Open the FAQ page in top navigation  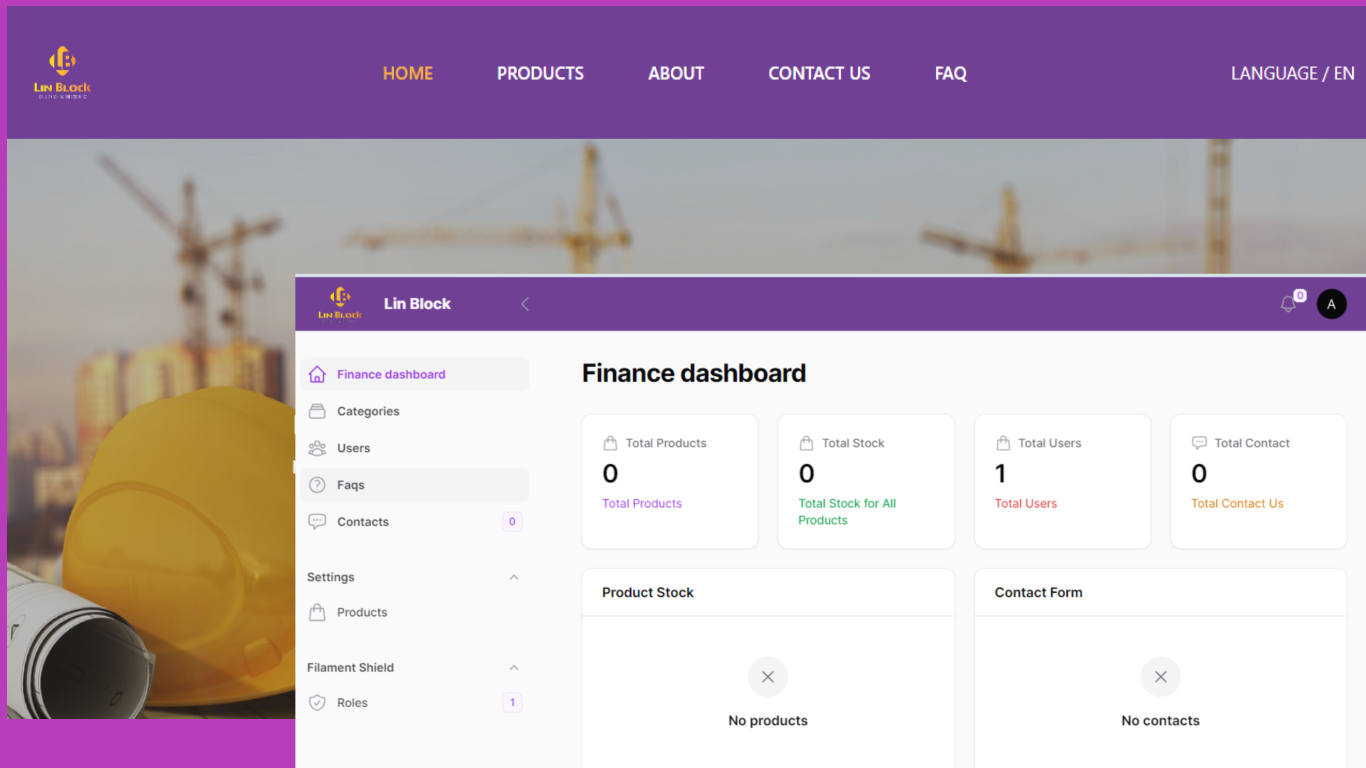point(951,73)
